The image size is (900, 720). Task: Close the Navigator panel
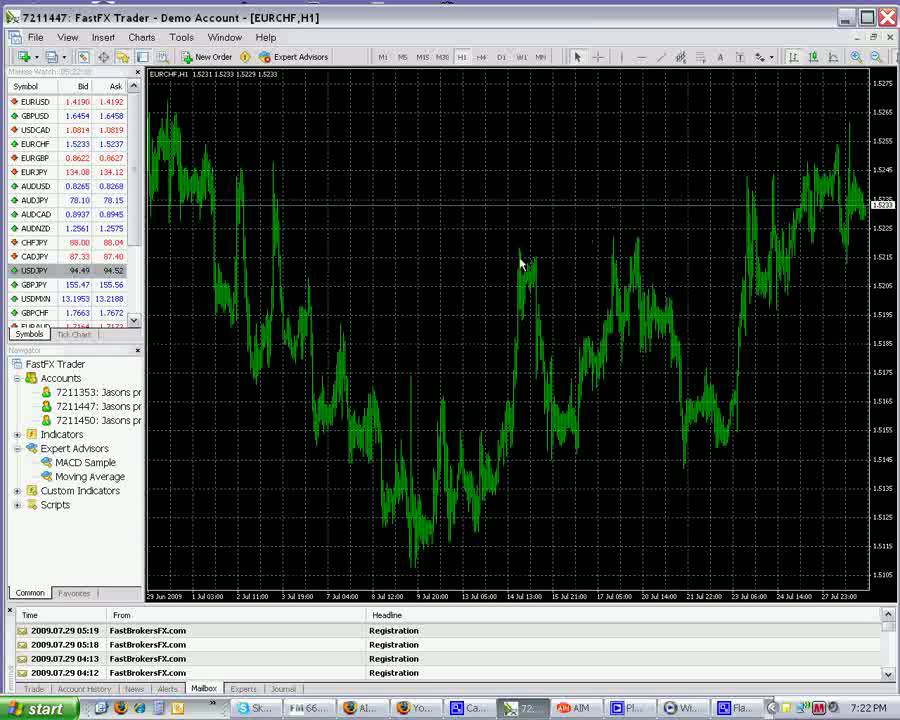pos(138,350)
